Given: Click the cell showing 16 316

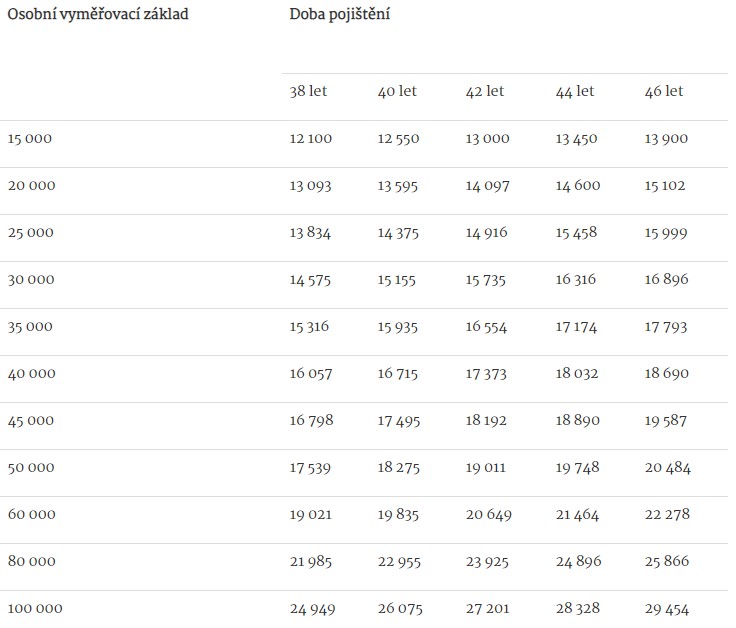Looking at the screenshot, I should (576, 280).
